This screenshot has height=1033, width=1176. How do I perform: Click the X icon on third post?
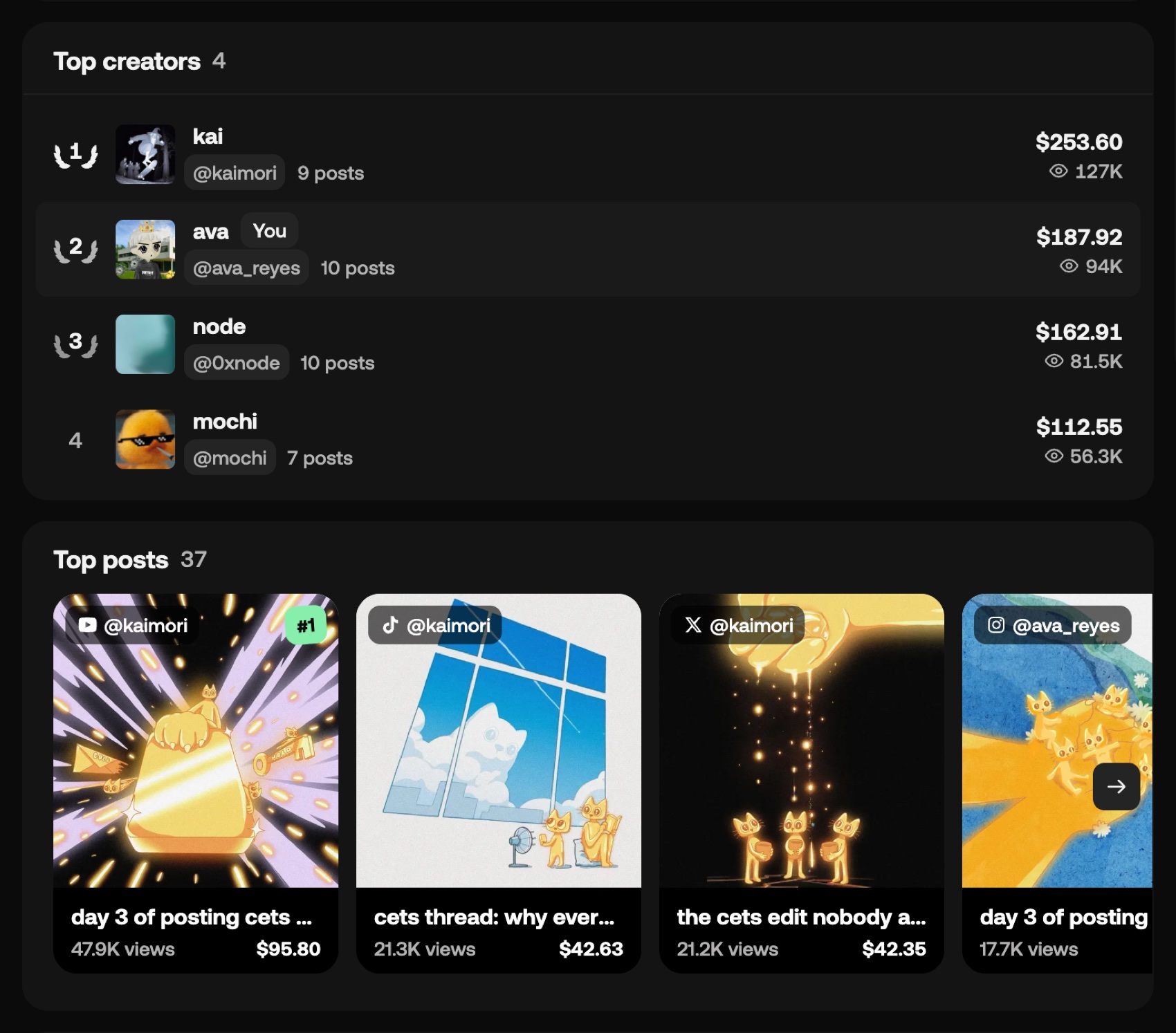(693, 625)
